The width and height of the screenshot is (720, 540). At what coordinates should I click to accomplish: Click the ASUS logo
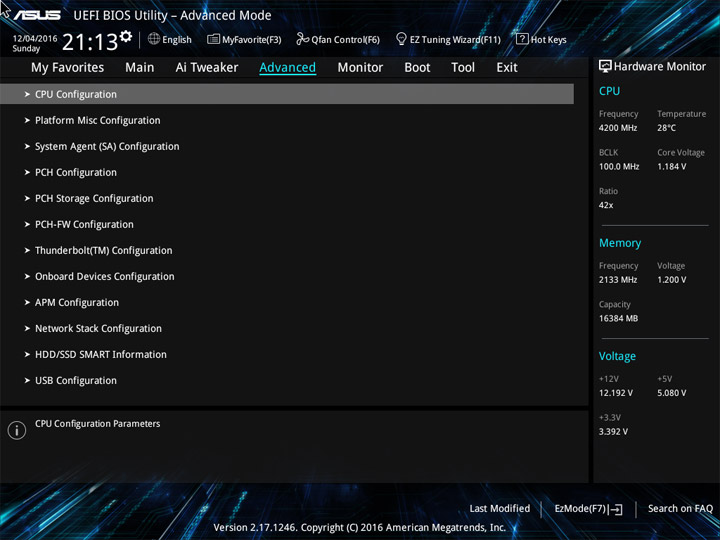(x=37, y=15)
